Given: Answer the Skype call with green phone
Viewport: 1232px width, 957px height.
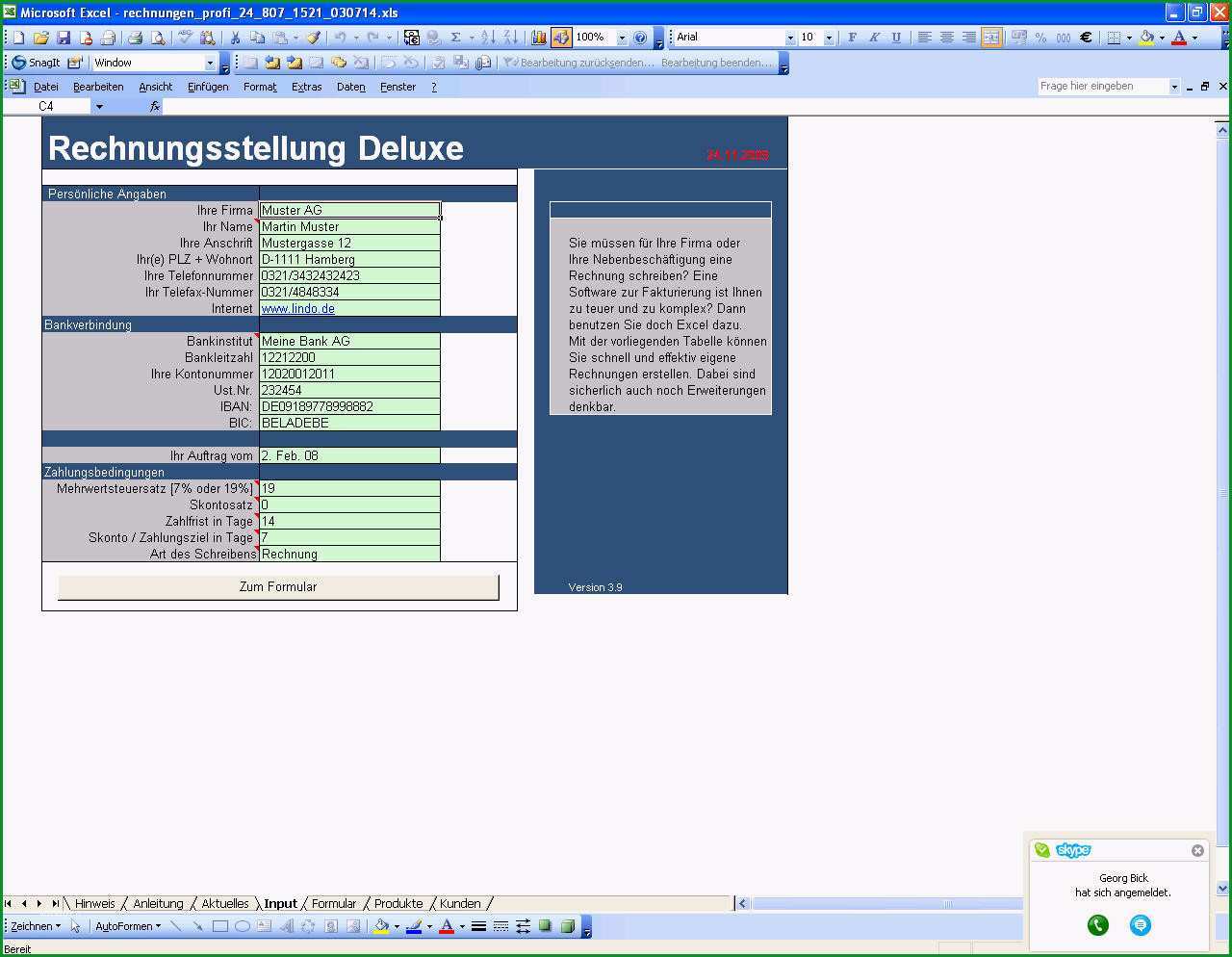Looking at the screenshot, I should click(x=1097, y=925).
